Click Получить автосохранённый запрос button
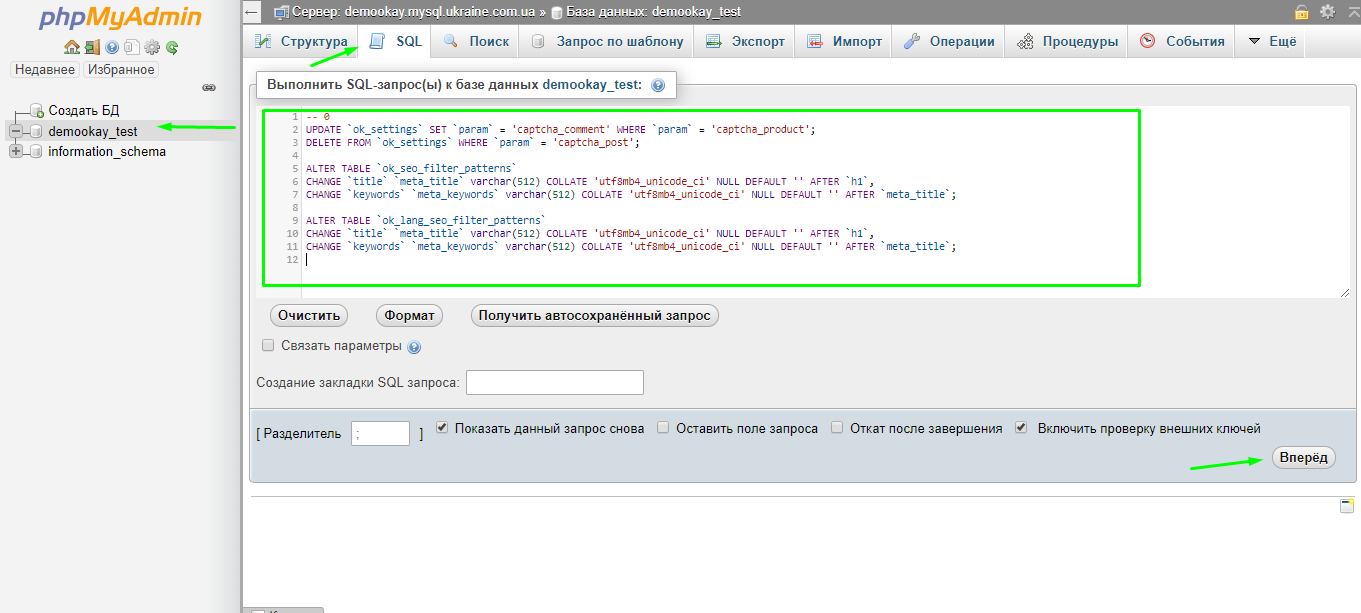This screenshot has width=1361, height=613. click(x=594, y=315)
